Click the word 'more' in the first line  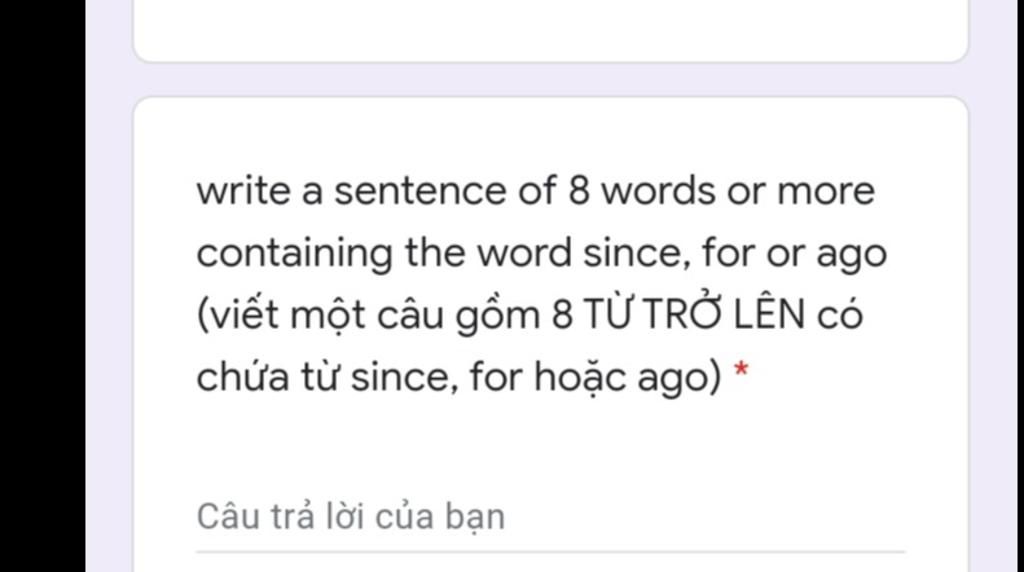click(x=825, y=191)
